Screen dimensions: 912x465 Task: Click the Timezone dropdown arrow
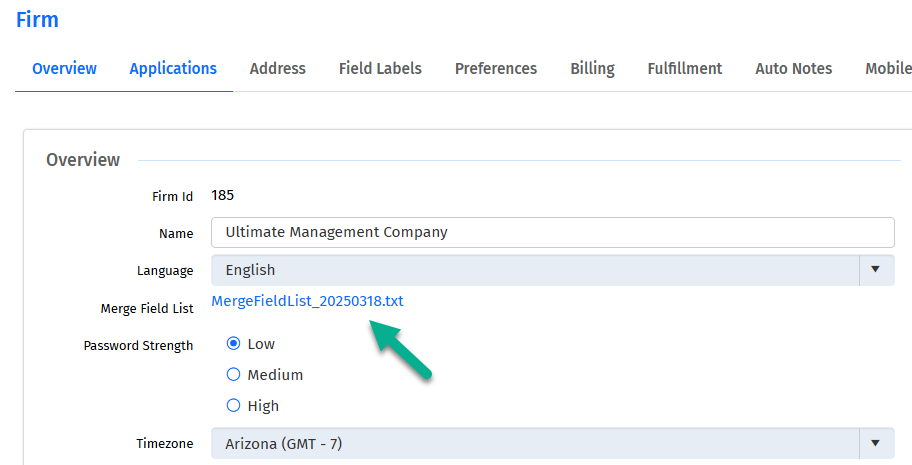[875, 443]
